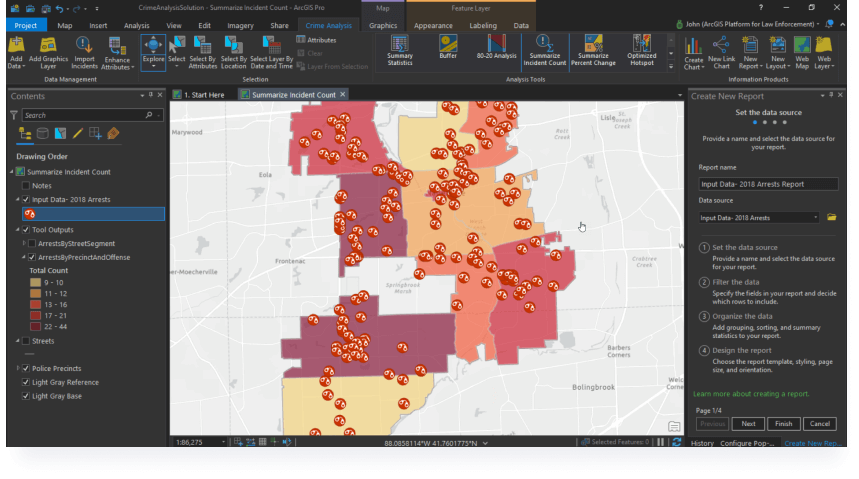
Task: Open the Appearance contextual tab
Action: (x=433, y=25)
